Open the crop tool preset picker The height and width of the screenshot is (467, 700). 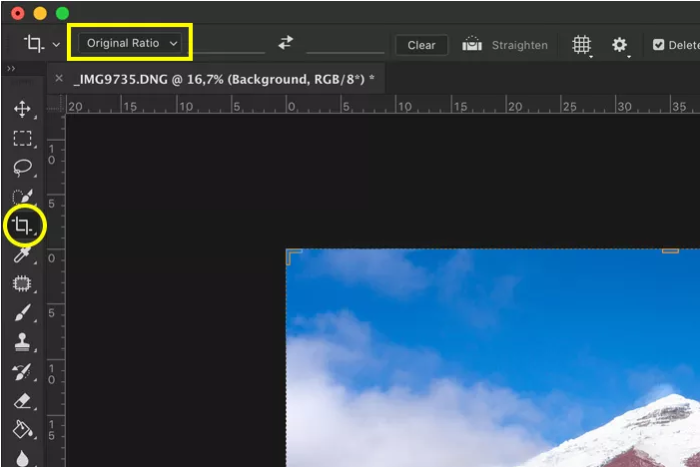click(x=41, y=44)
